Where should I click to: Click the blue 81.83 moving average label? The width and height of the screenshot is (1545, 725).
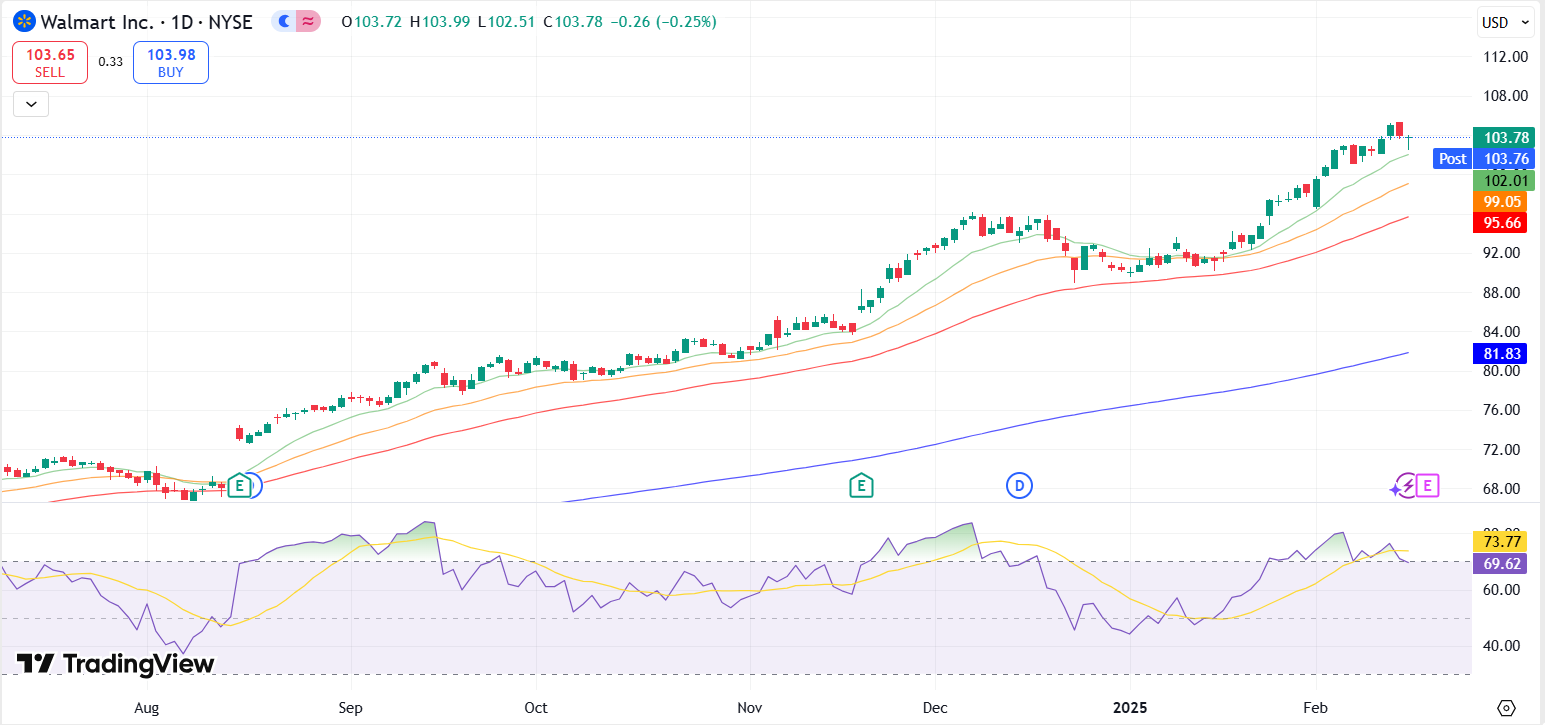click(x=1500, y=353)
